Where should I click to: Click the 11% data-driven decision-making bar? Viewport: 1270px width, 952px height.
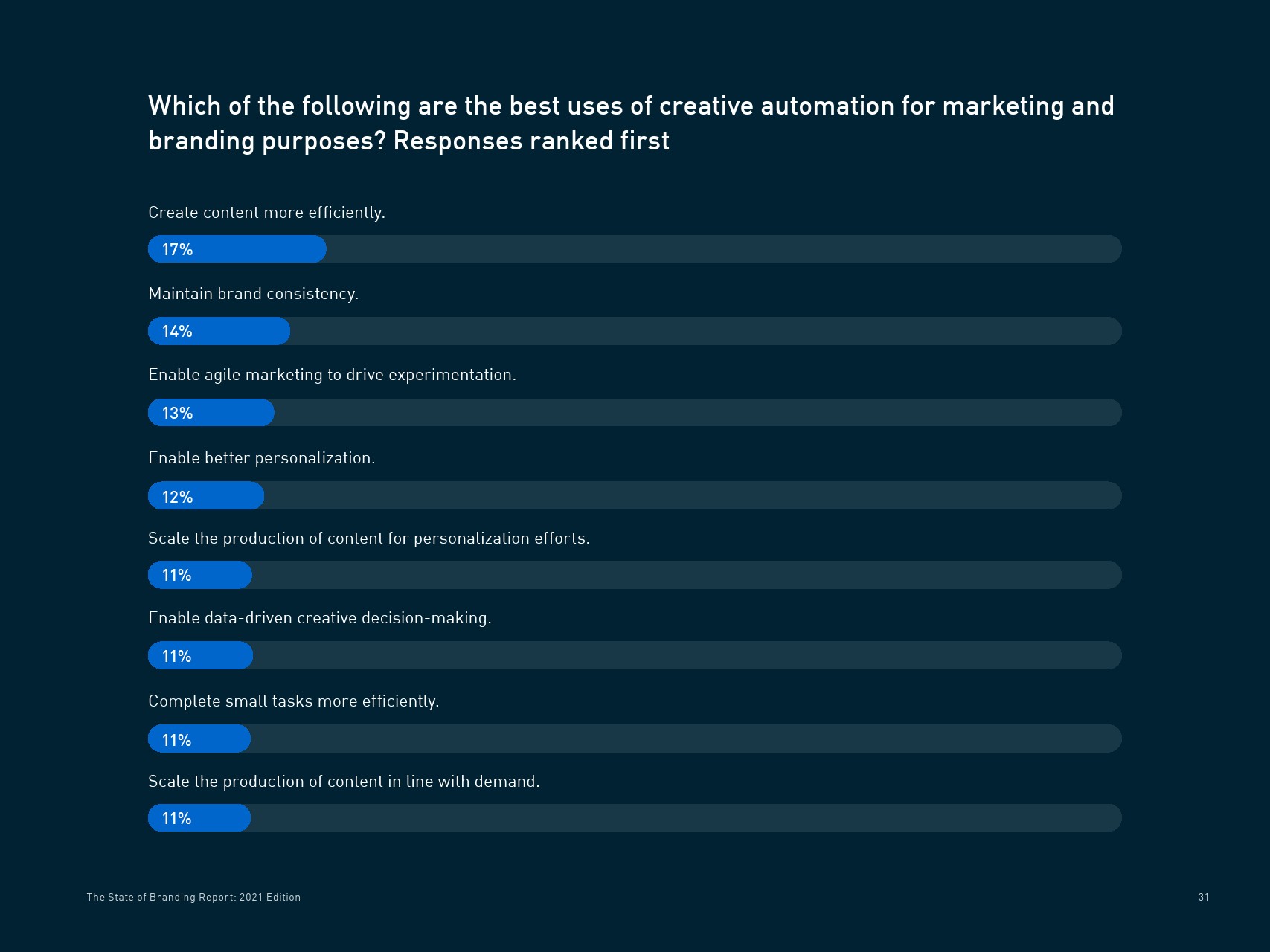[x=200, y=656]
